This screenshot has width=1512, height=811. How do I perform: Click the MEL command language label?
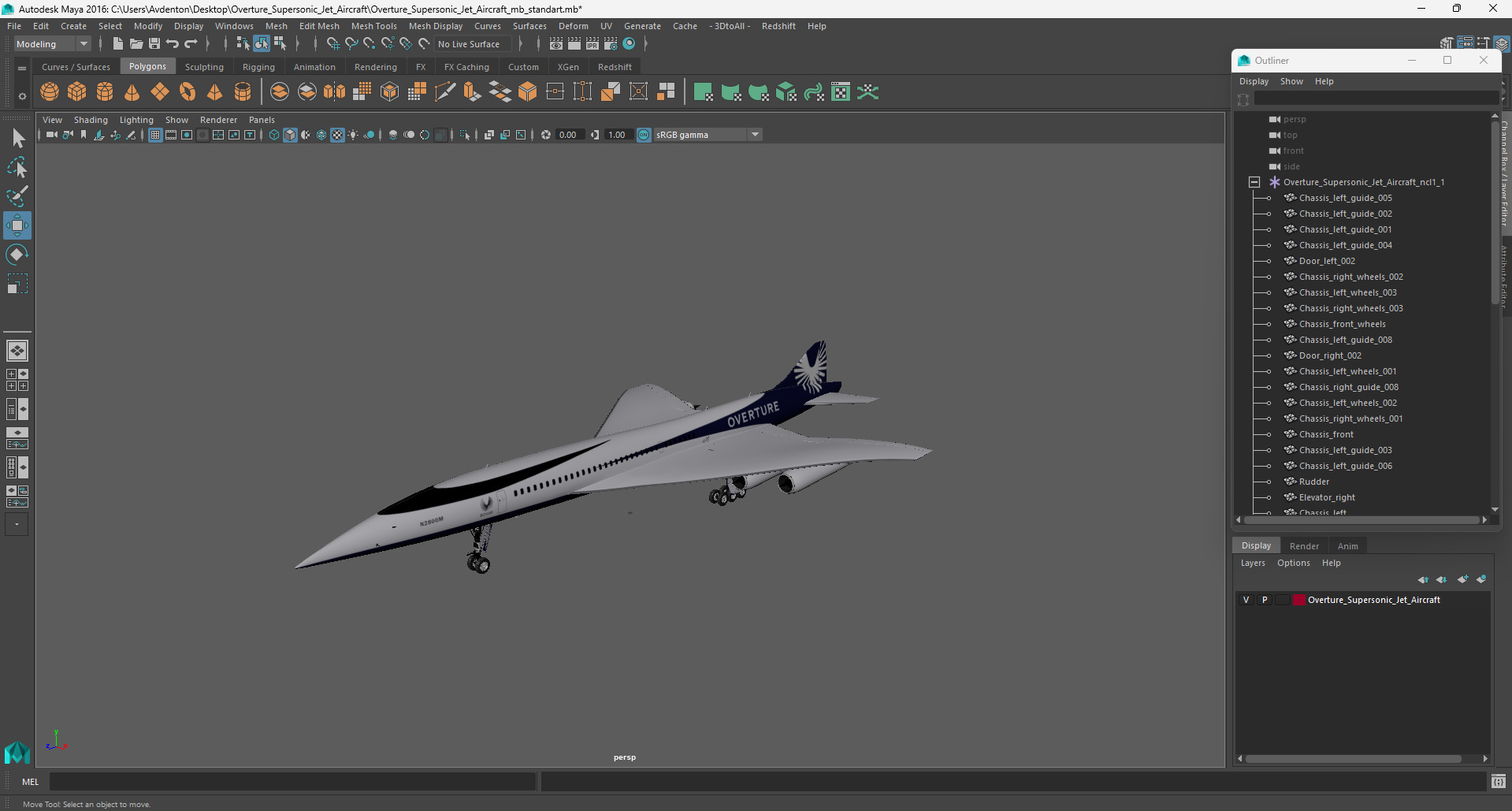(30, 782)
